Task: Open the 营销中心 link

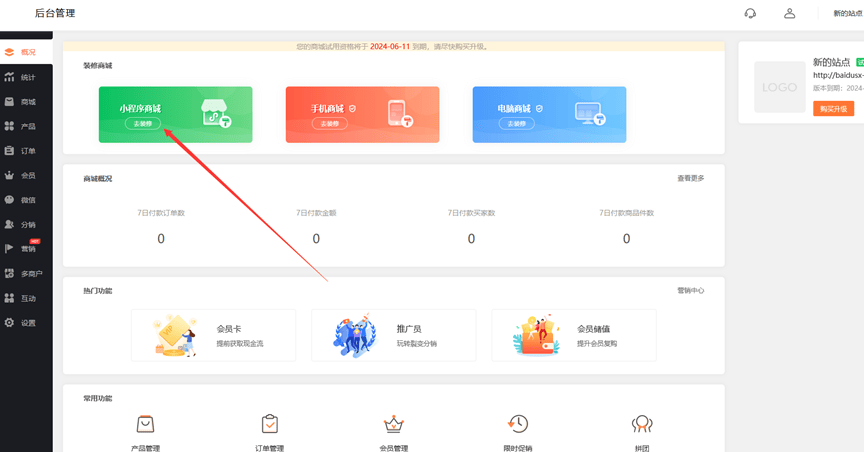Action: (x=690, y=290)
